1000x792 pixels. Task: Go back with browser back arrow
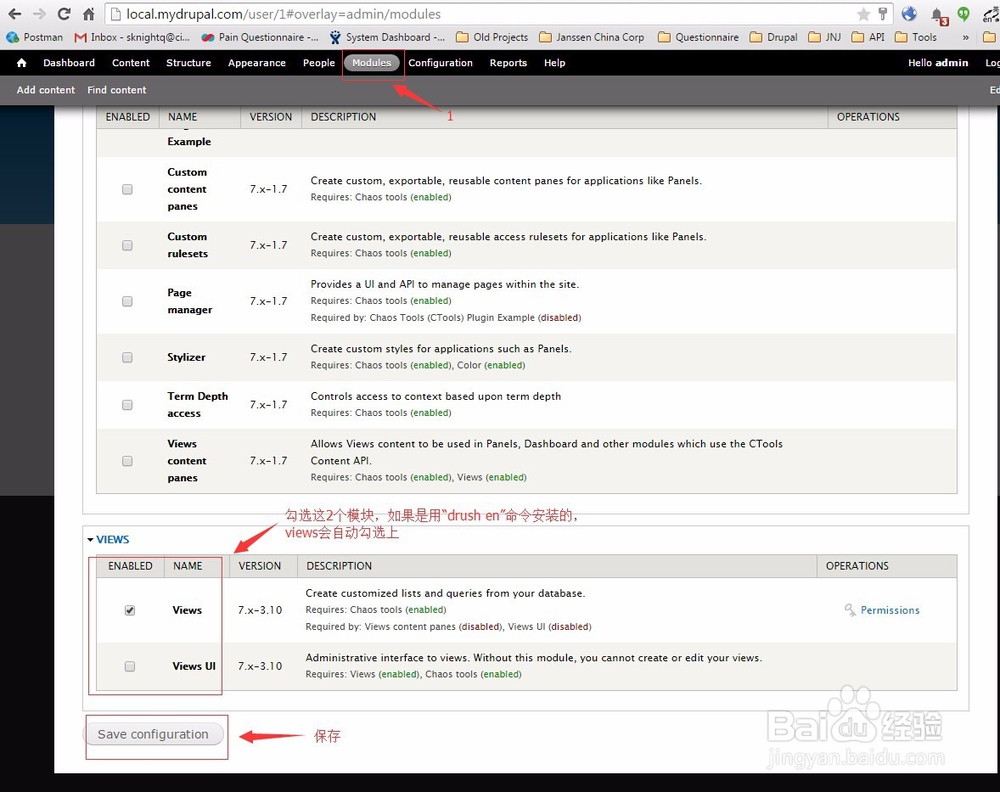coord(14,13)
